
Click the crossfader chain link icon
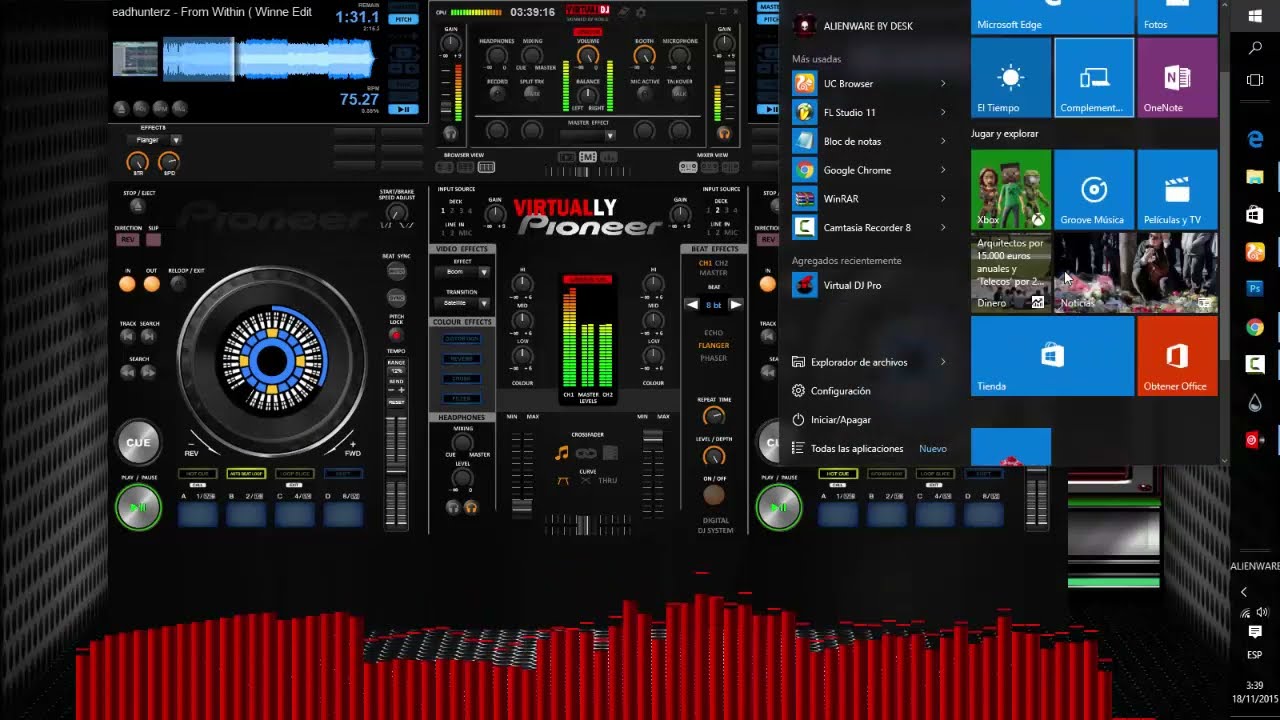pyautogui.click(x=586, y=453)
